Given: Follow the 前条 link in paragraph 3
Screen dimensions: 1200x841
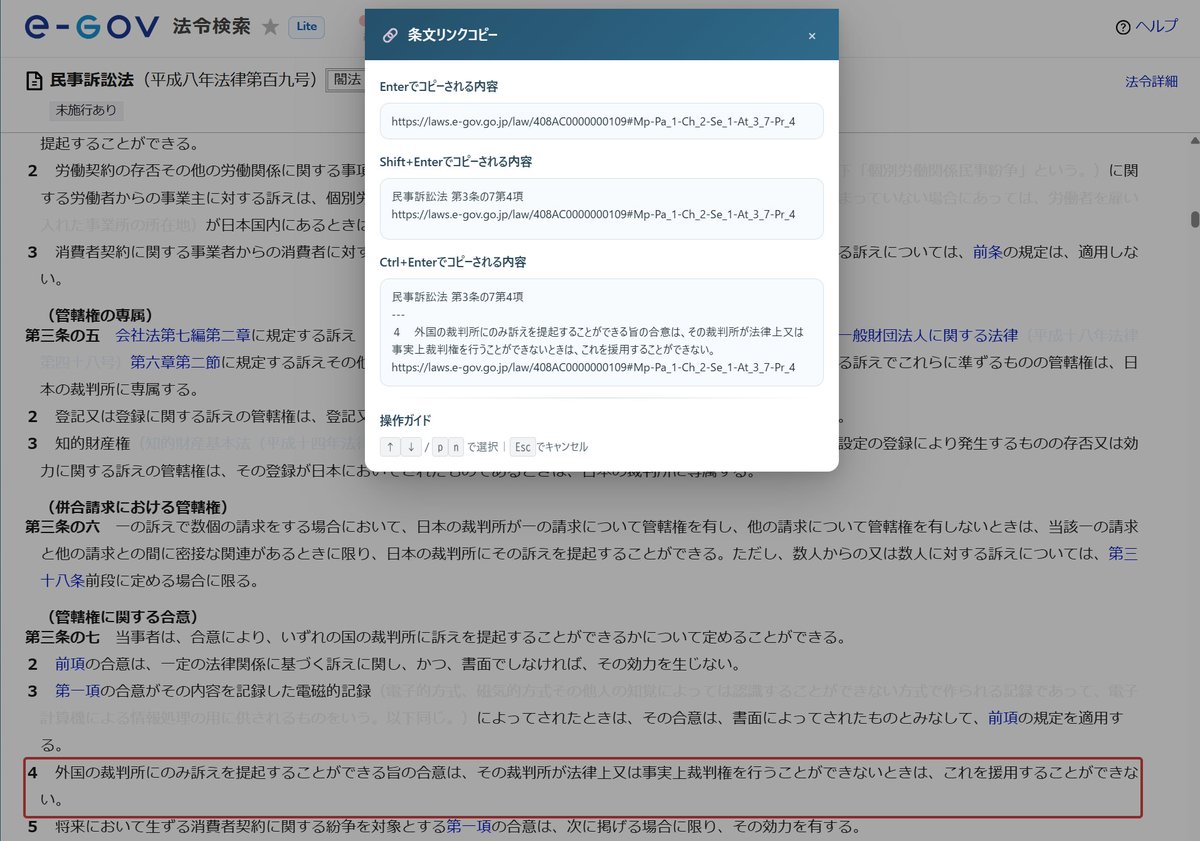Looking at the screenshot, I should pyautogui.click(x=988, y=252).
